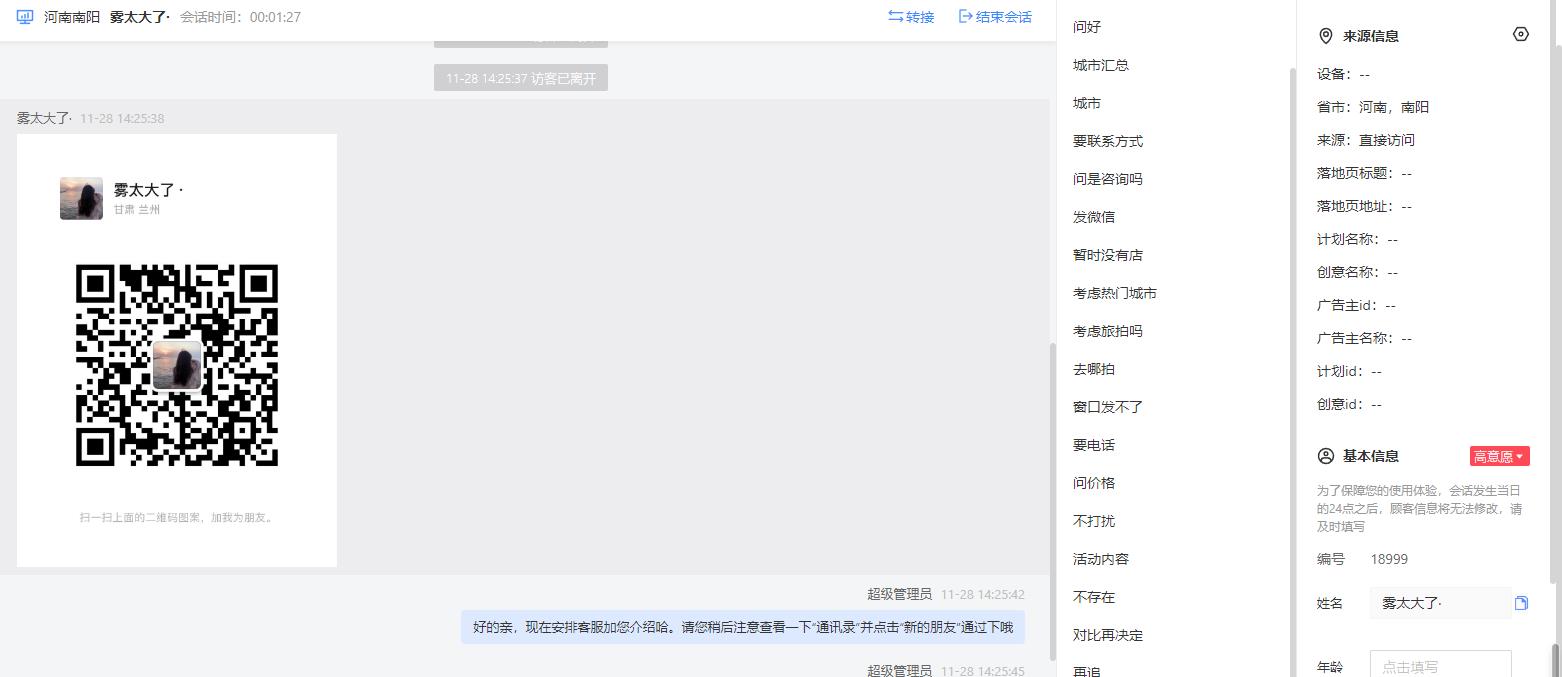Click the user icon beside 基本信息
Viewport: 1562px width, 677px height.
pos(1326,456)
